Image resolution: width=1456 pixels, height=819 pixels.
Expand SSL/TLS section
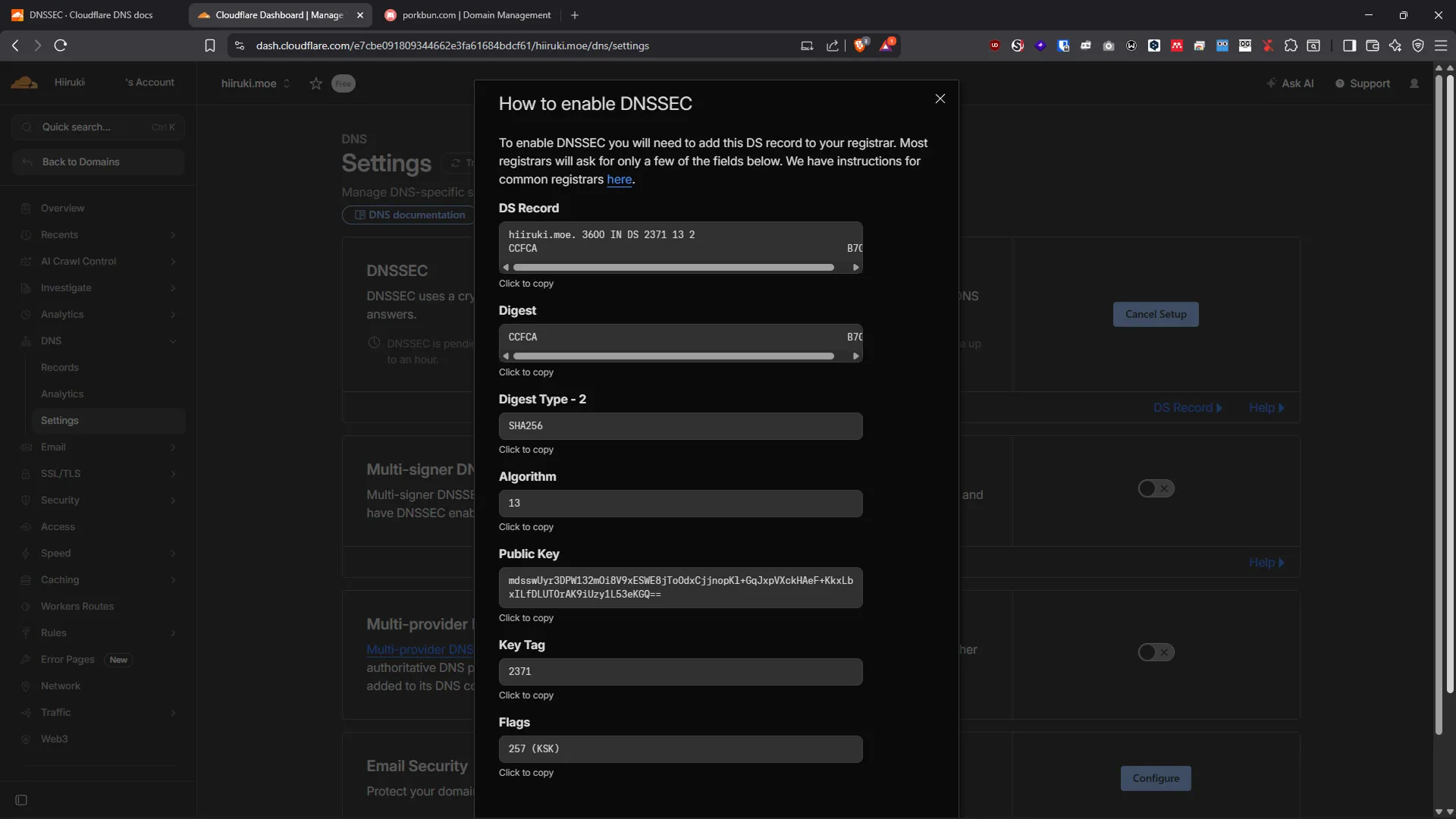pyautogui.click(x=98, y=474)
